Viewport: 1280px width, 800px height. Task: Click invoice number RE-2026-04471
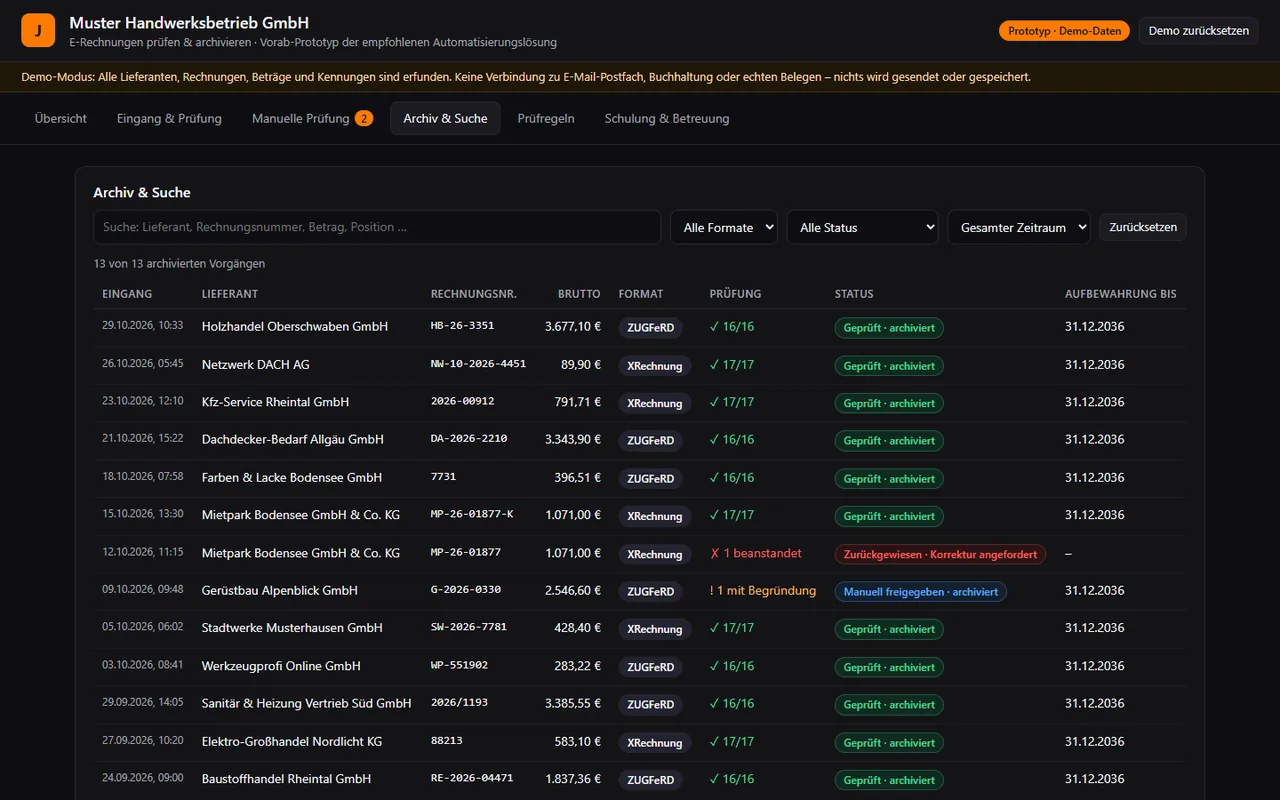tap(472, 778)
